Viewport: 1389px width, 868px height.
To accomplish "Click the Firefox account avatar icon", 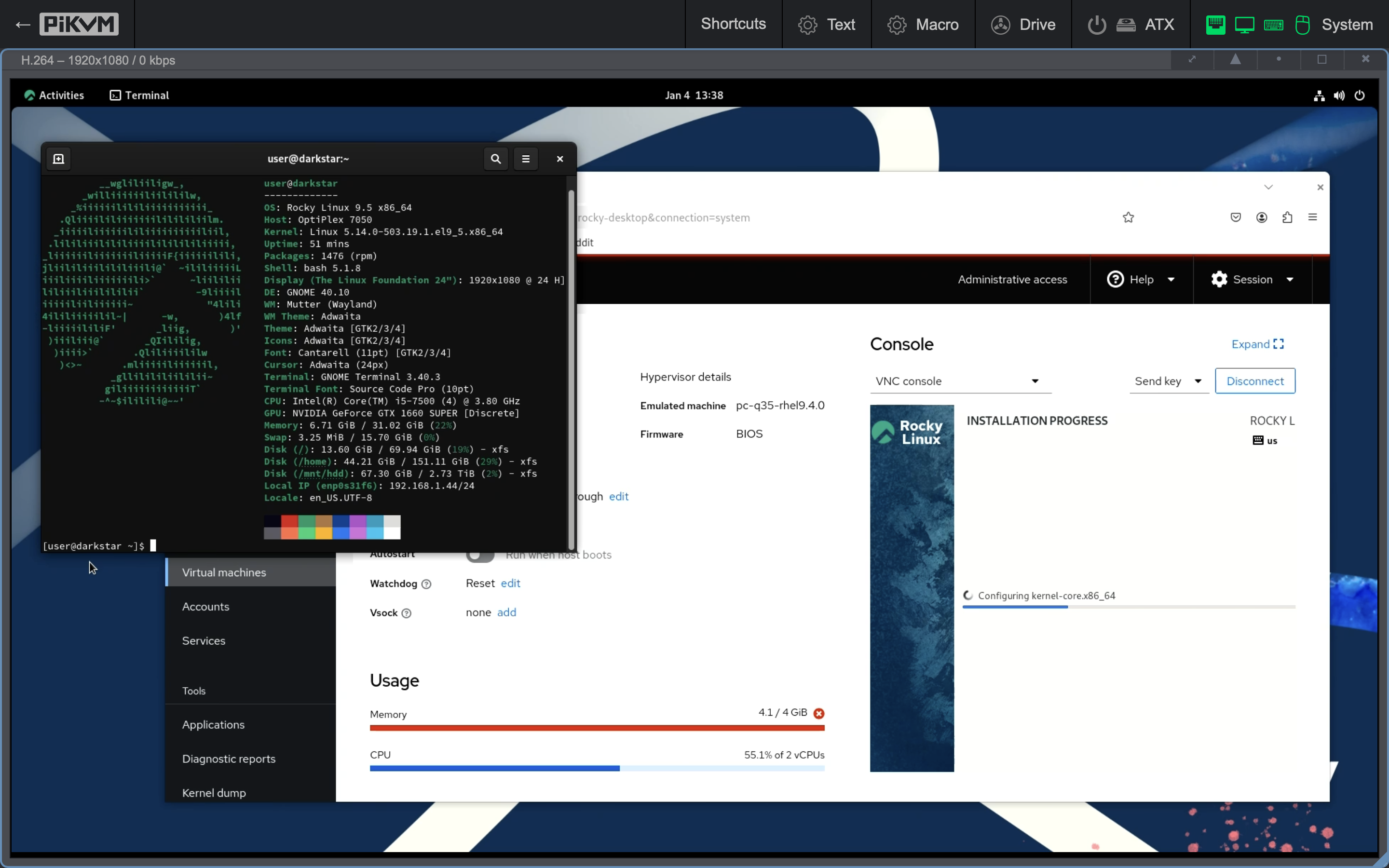I will tap(1262, 217).
